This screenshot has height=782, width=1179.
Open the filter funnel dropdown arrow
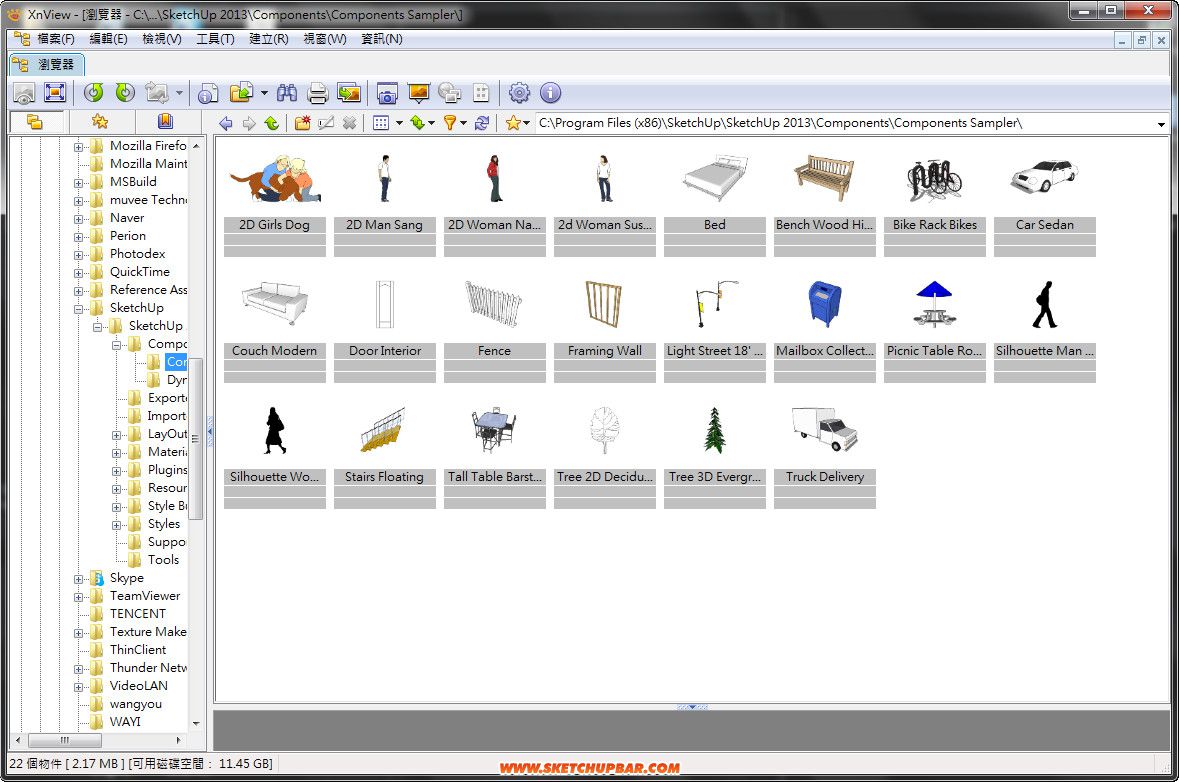click(x=463, y=123)
